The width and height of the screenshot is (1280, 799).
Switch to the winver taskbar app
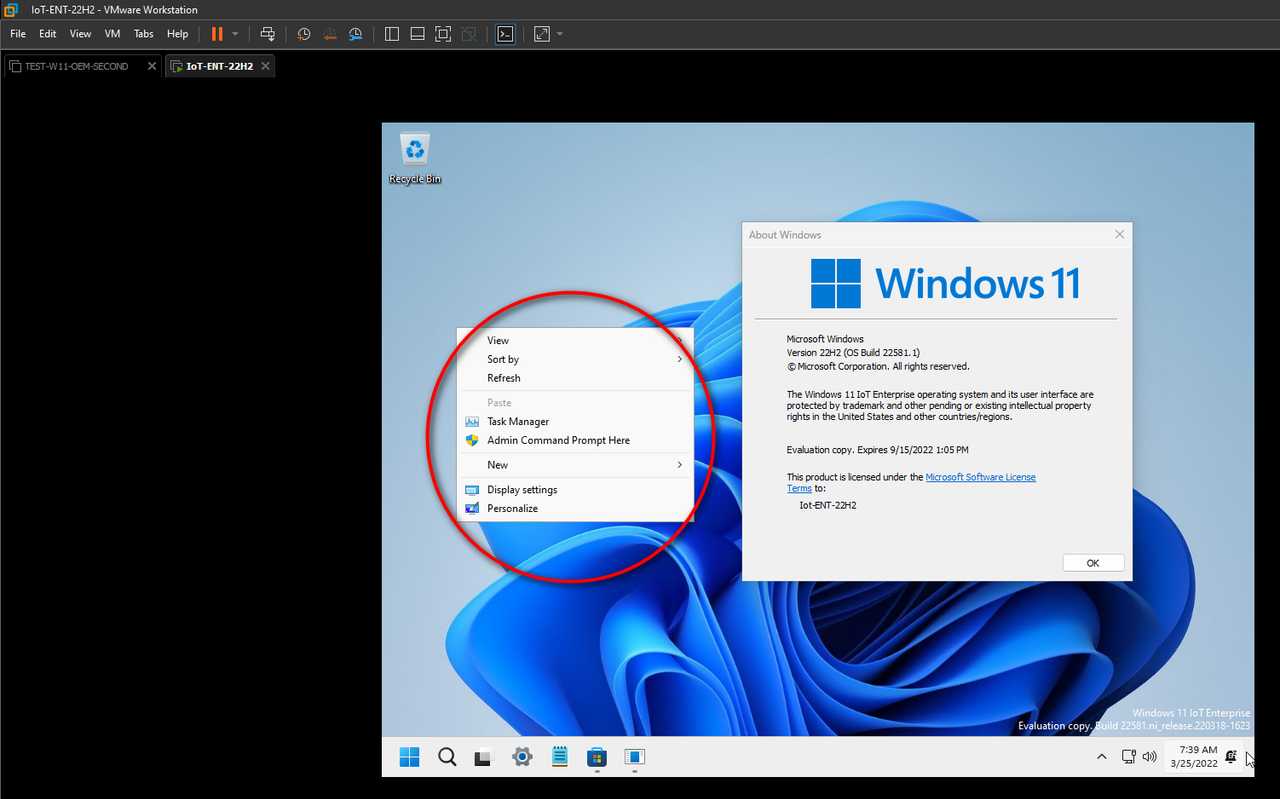pos(635,757)
